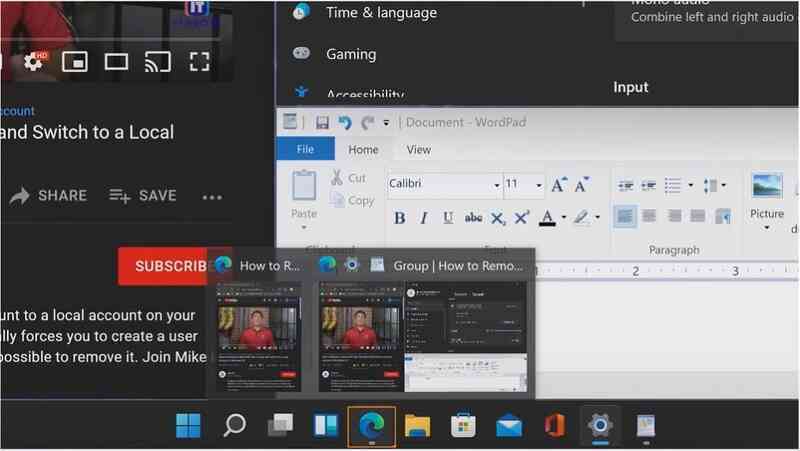This screenshot has height=451, width=800.
Task: Switch YouTube video to theater mode
Action: 116,62
